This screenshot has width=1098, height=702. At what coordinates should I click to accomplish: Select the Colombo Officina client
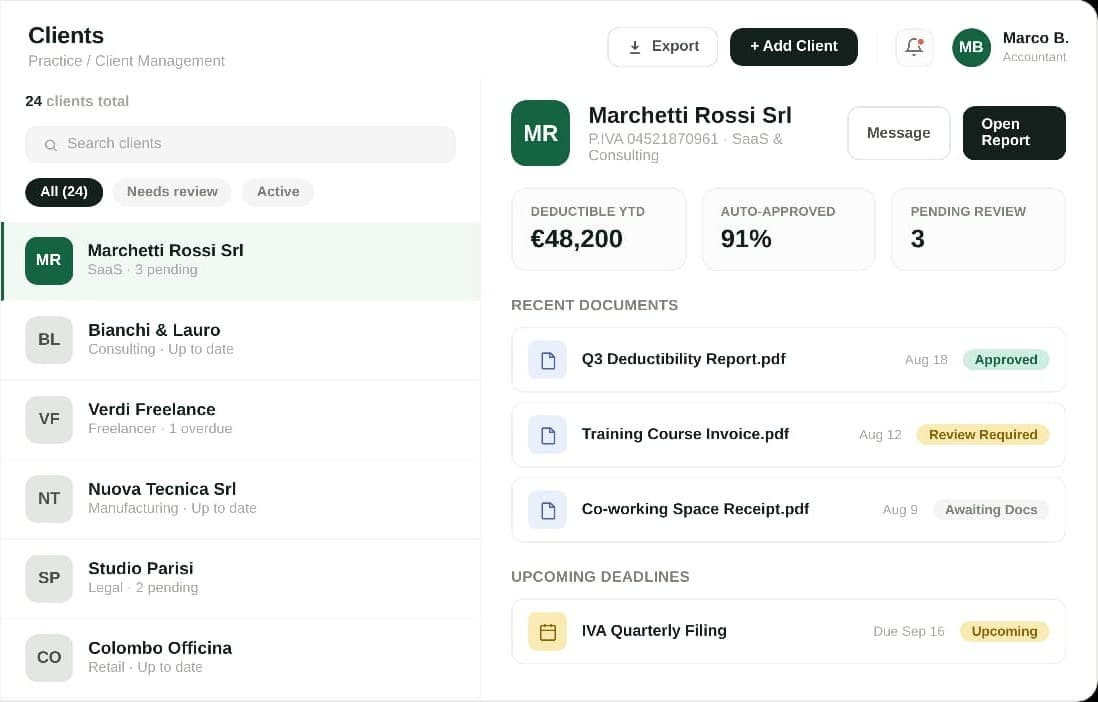pos(241,658)
